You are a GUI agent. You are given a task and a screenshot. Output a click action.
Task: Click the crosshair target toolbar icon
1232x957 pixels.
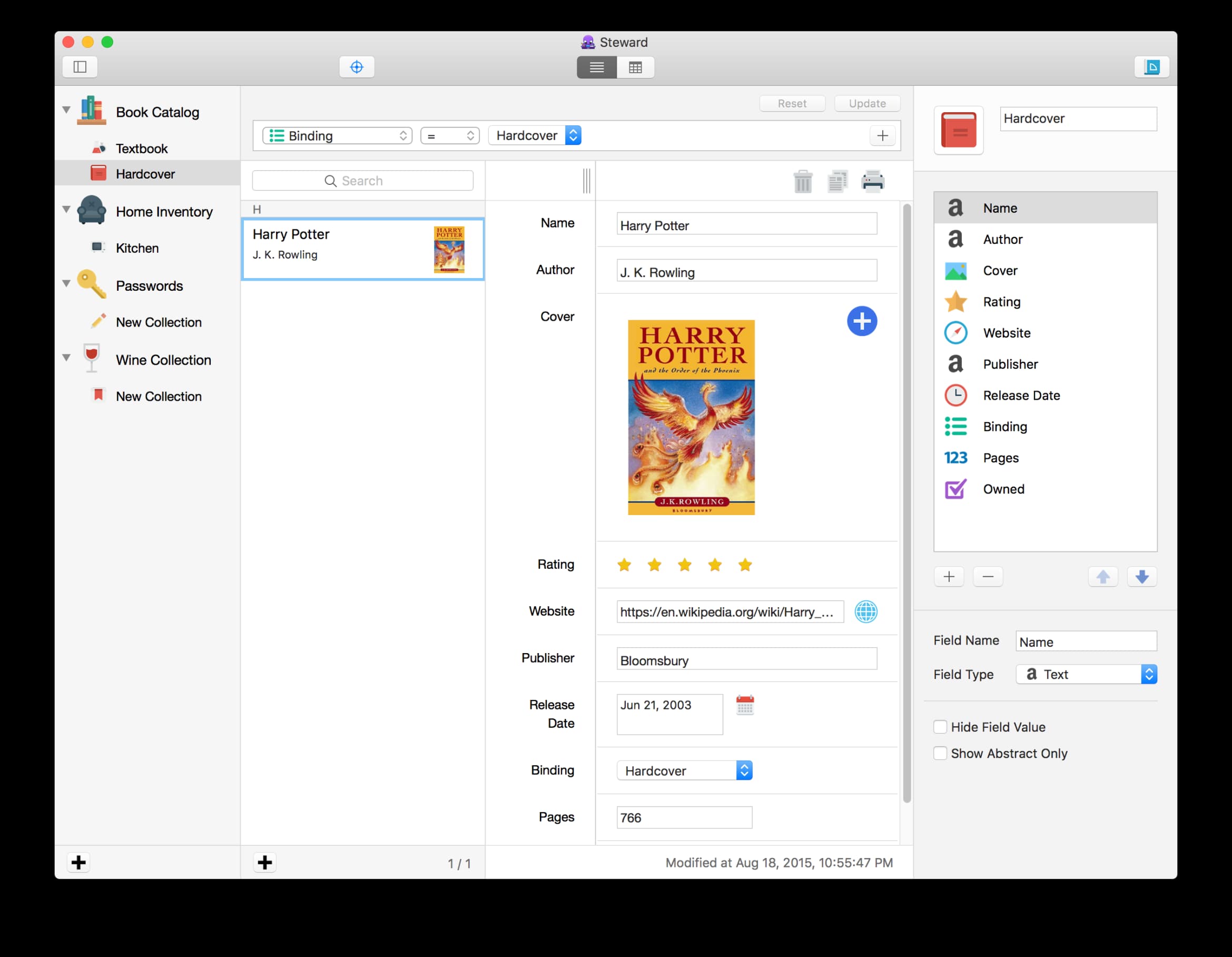tap(357, 67)
